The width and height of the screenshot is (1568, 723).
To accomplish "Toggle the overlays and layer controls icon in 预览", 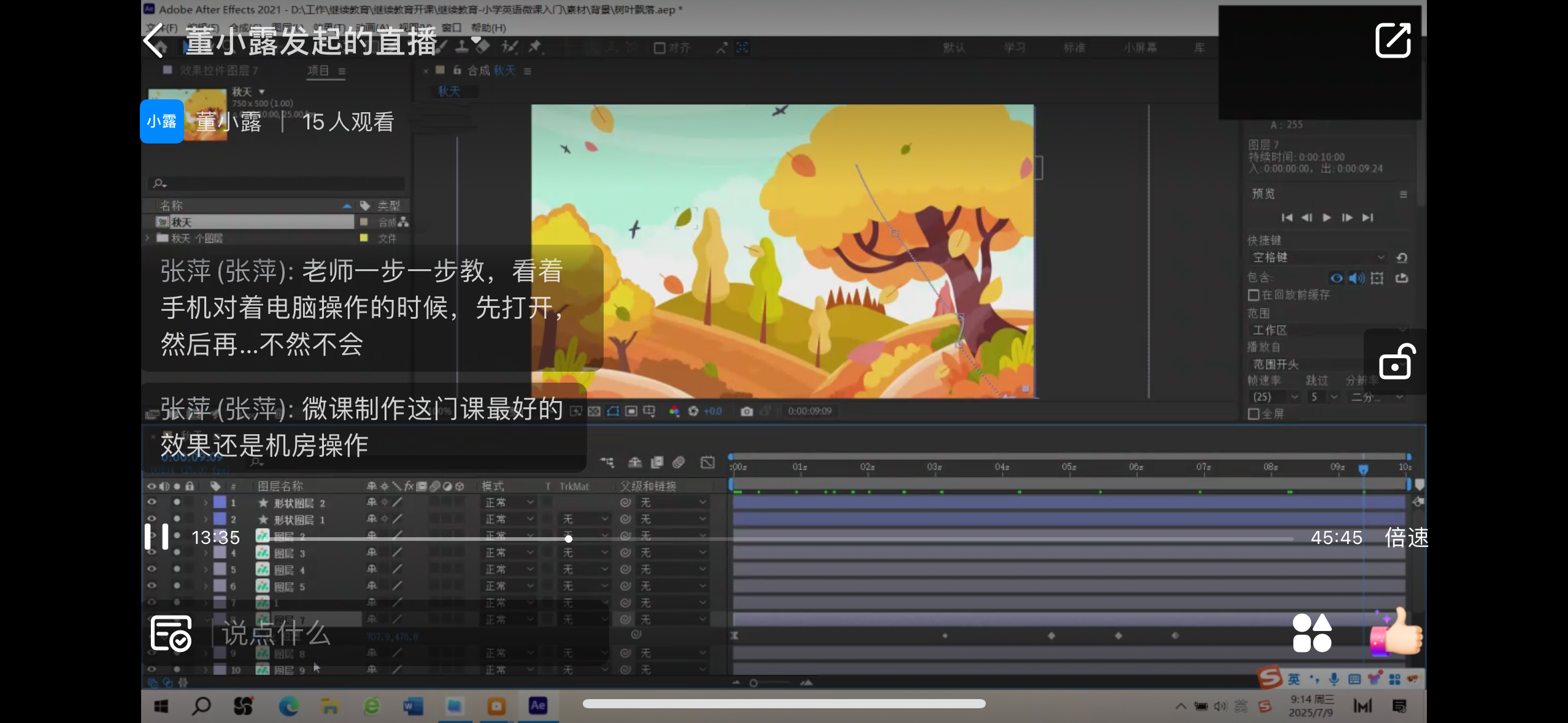I will click(1377, 278).
